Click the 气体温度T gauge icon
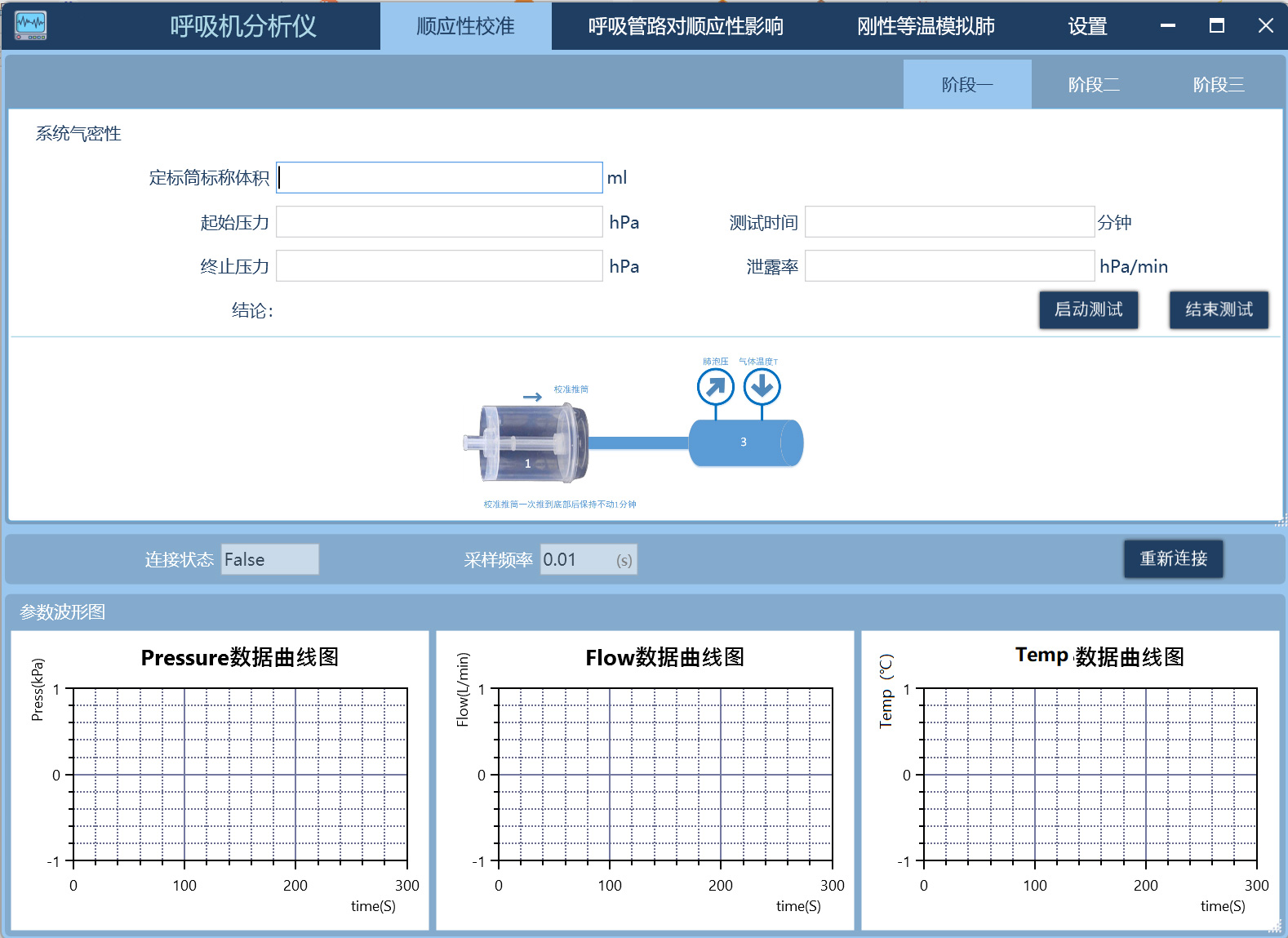Screen dimensions: 1288x938 (762, 386)
